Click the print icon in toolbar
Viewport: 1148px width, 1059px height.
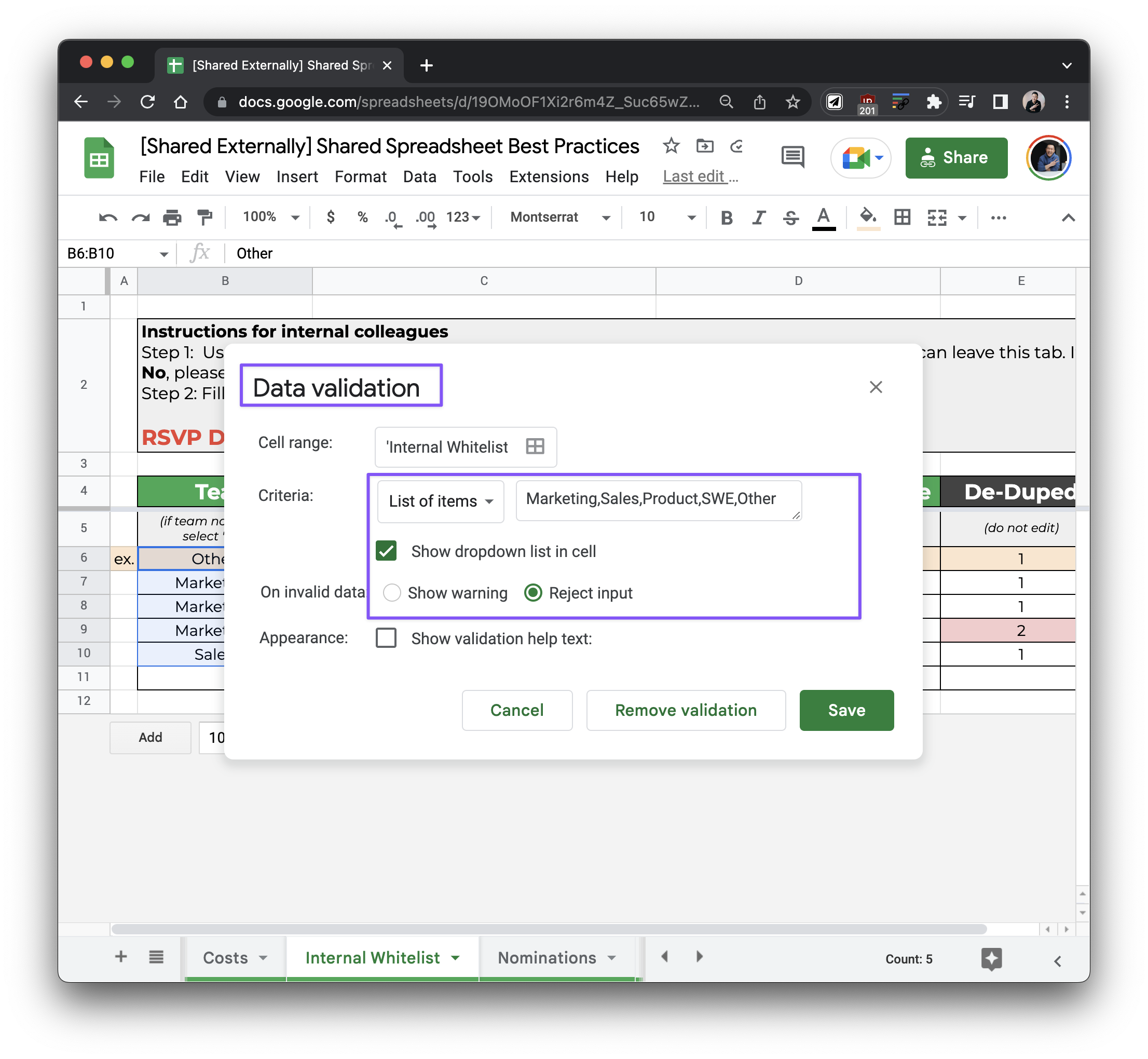click(172, 218)
